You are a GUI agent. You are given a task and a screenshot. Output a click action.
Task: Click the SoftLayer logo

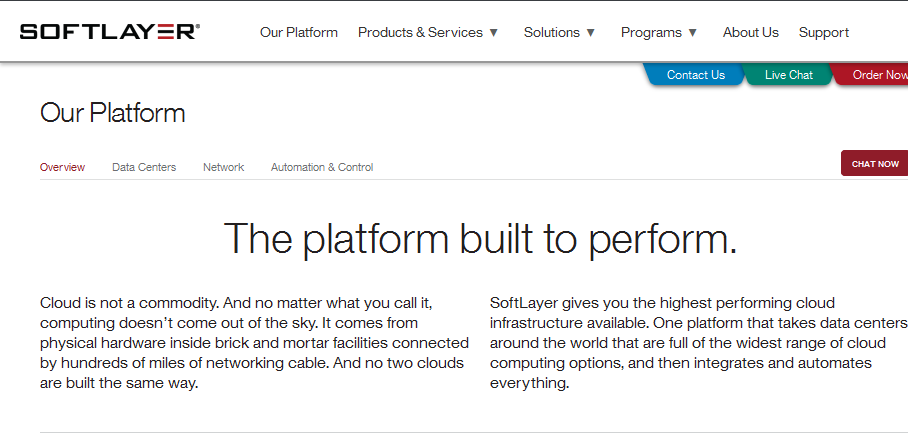click(x=109, y=32)
